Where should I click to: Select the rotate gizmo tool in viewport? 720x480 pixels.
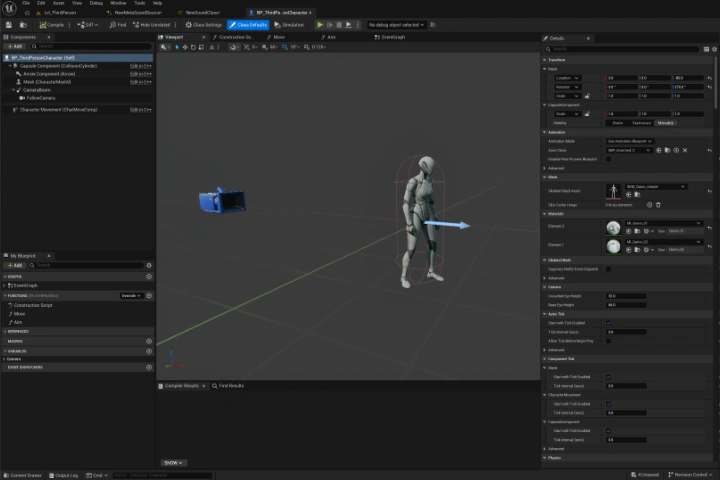point(193,47)
